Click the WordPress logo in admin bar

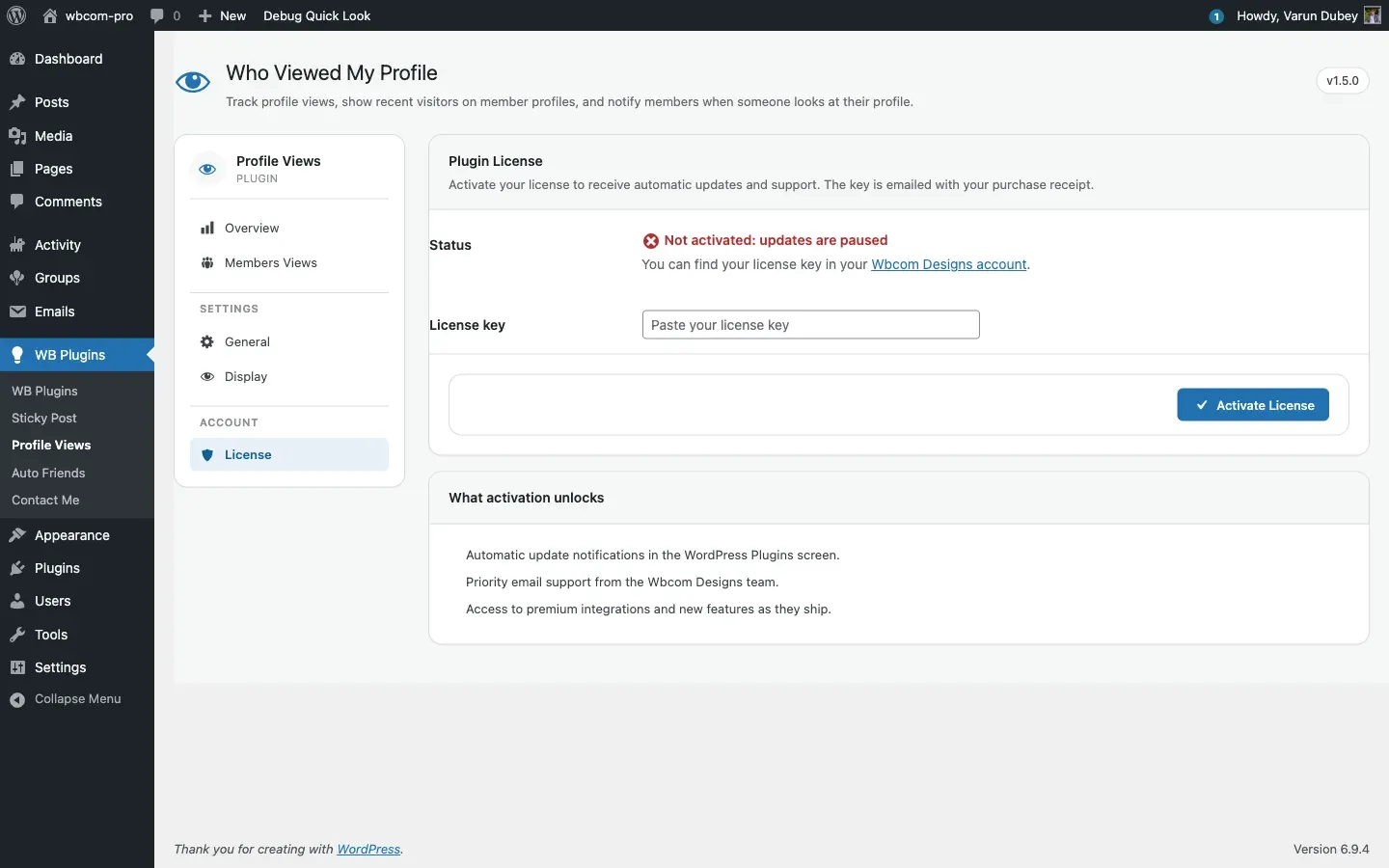[x=16, y=15]
